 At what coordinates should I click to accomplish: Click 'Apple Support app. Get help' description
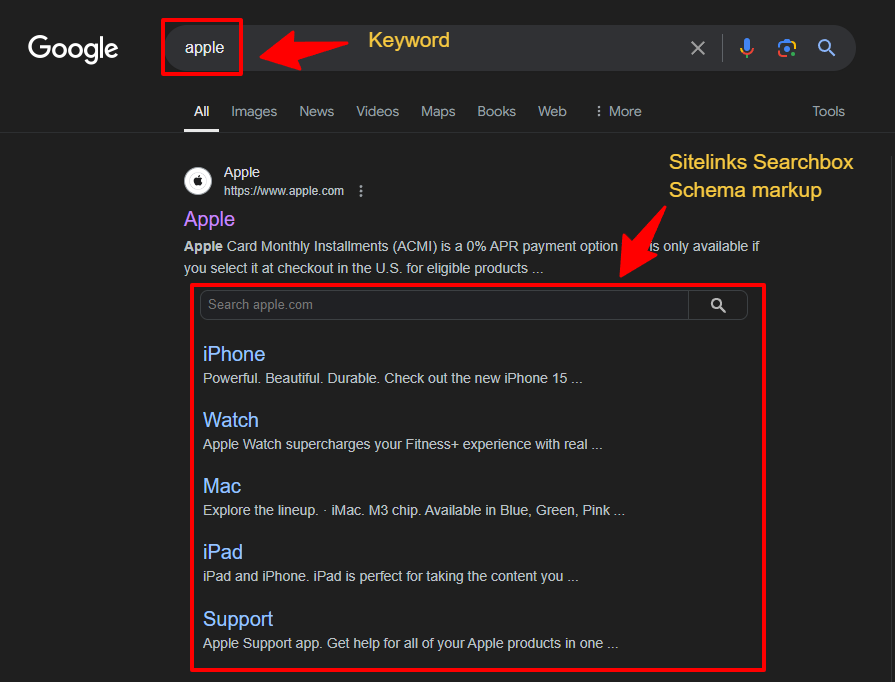point(410,643)
